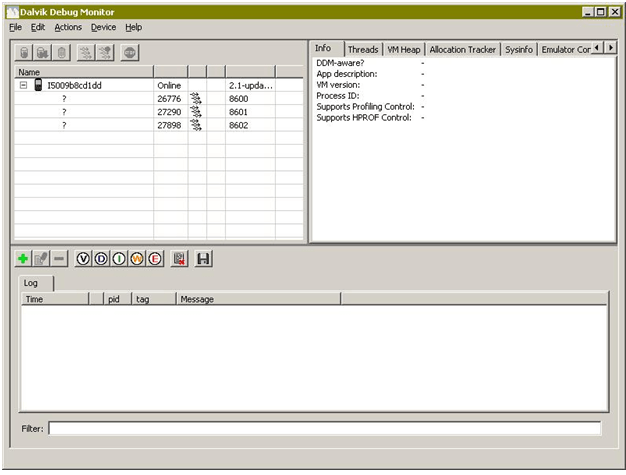Click the Stop process icon
This screenshot has width=626, height=475.
[x=130, y=52]
